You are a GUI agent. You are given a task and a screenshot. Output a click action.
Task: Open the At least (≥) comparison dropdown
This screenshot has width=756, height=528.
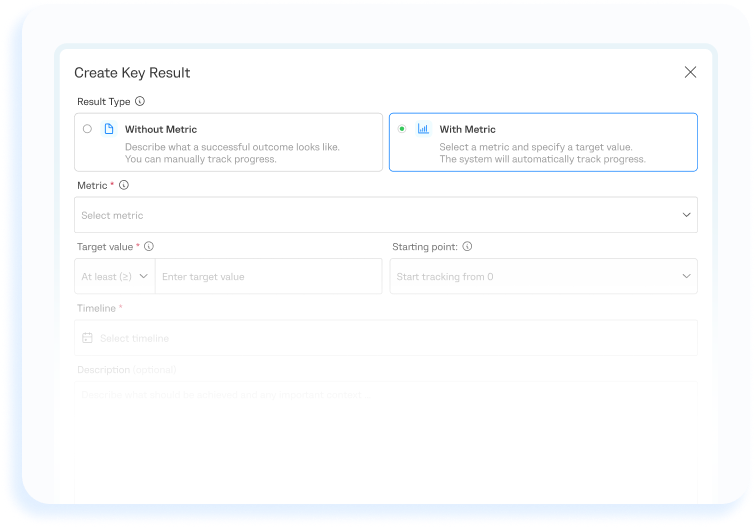(115, 276)
